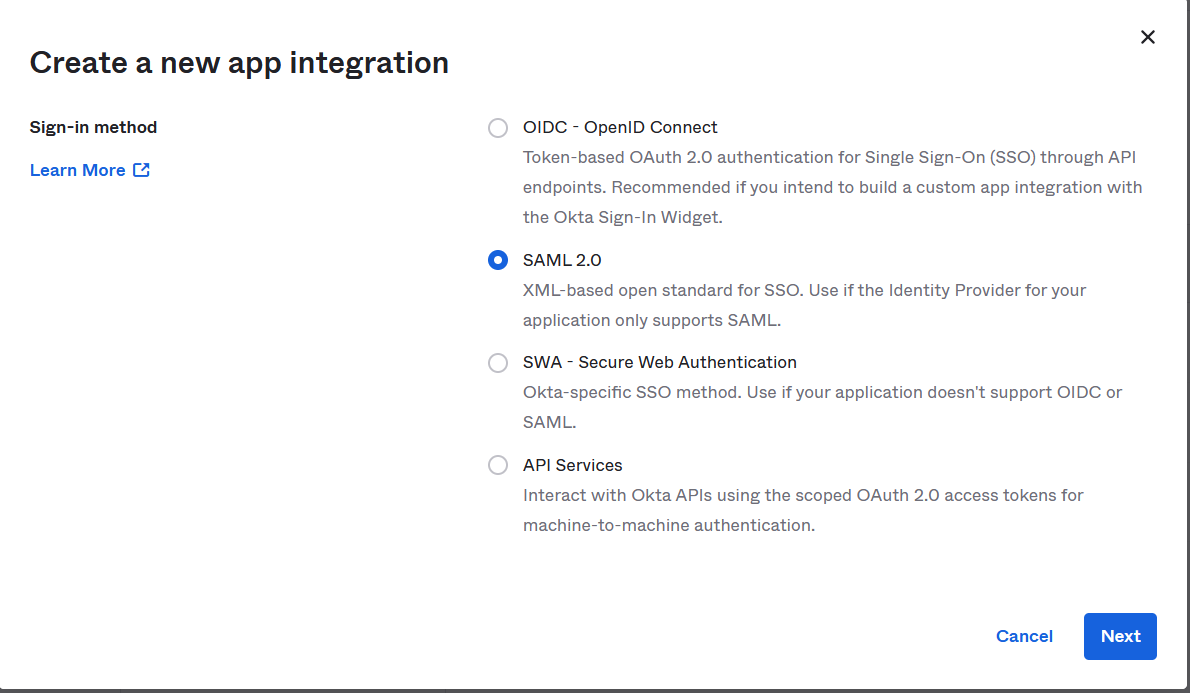The image size is (1190, 693).
Task: Click the 'Create a new app integration' heading
Action: coord(239,63)
